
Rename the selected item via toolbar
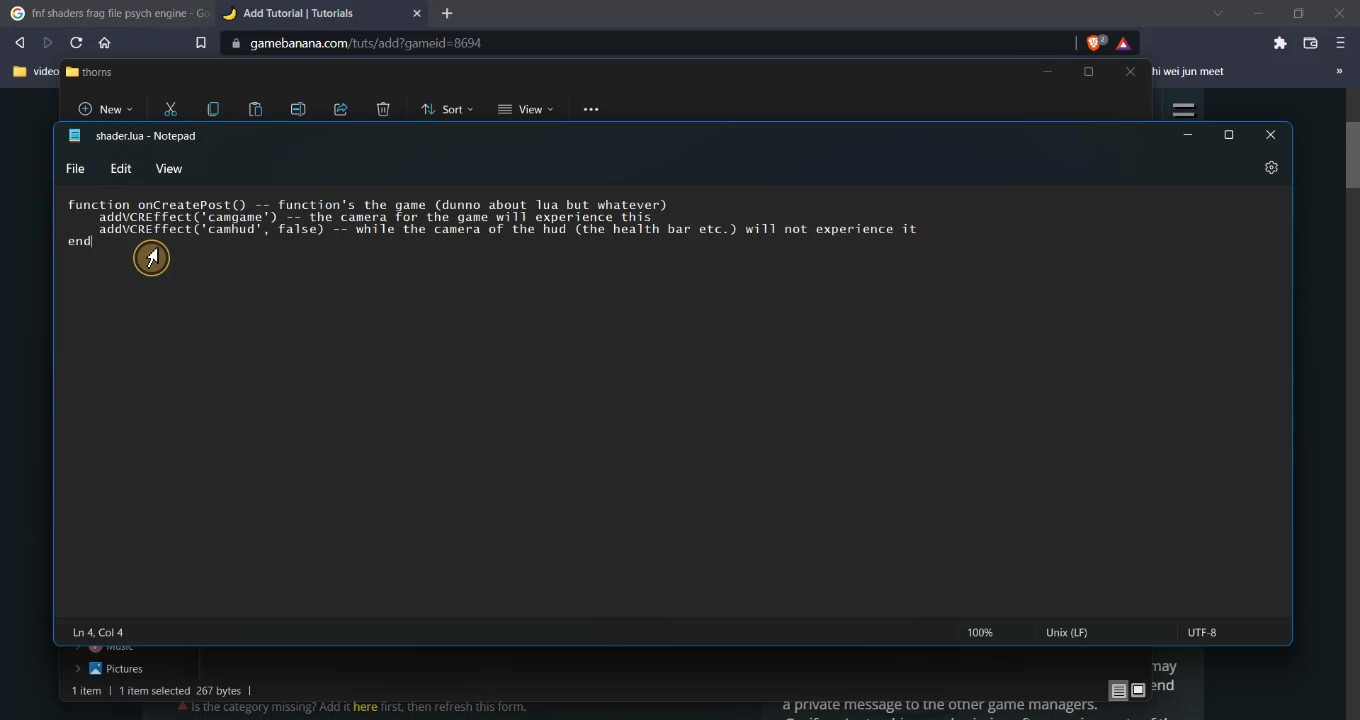click(x=298, y=108)
